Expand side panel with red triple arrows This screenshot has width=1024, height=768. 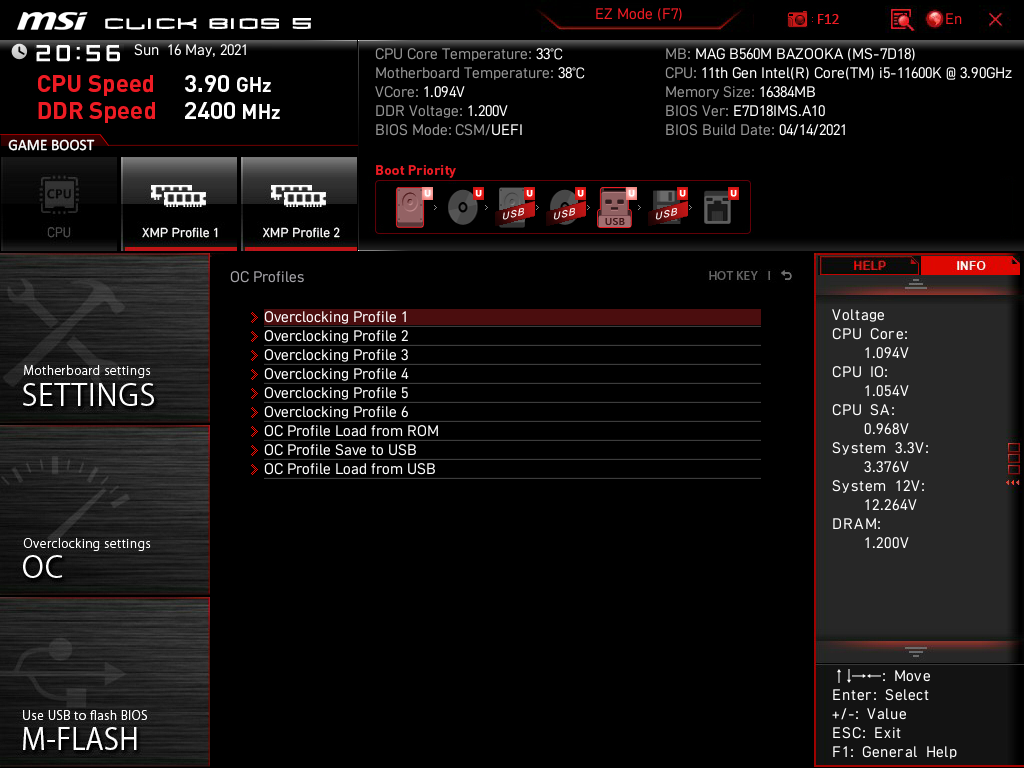[1013, 483]
